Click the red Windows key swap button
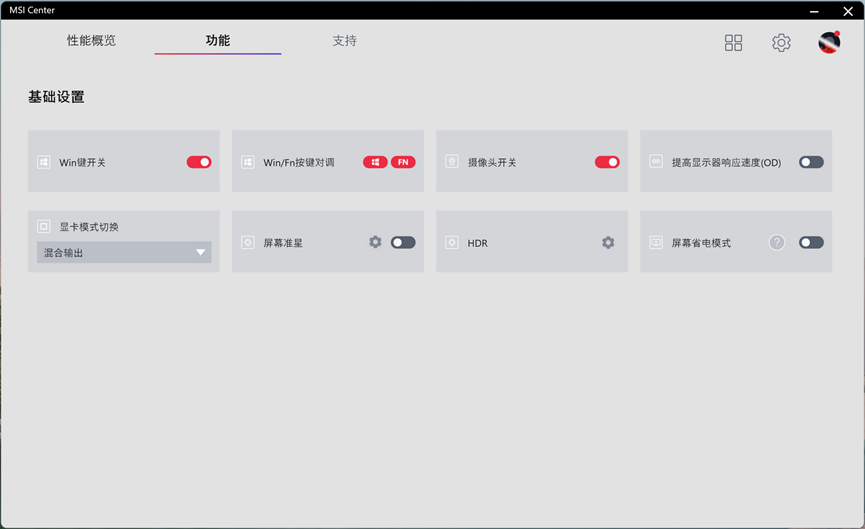Image resolution: width=865 pixels, height=529 pixels. pyautogui.click(x=375, y=162)
